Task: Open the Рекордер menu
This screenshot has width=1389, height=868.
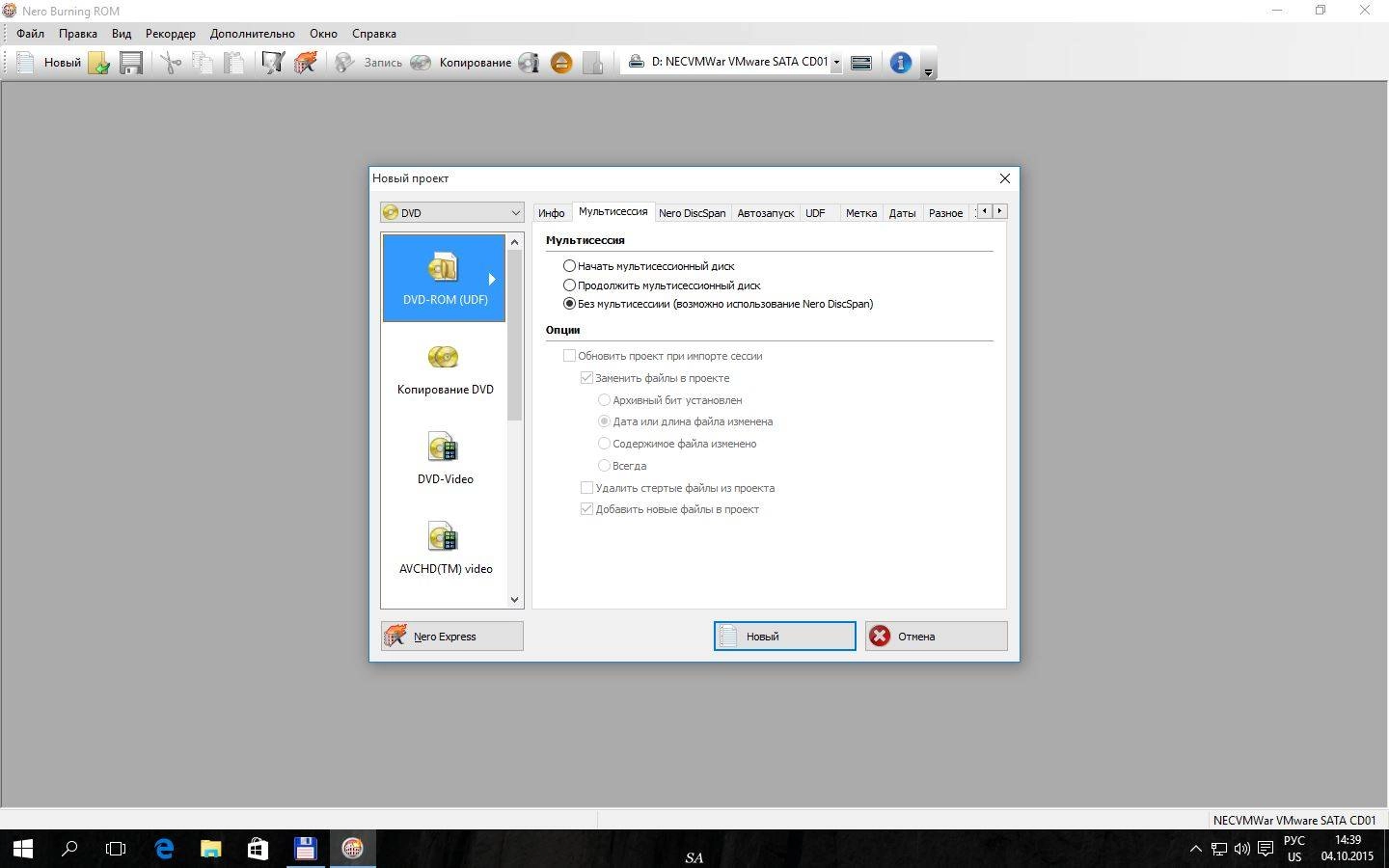Action: (171, 33)
